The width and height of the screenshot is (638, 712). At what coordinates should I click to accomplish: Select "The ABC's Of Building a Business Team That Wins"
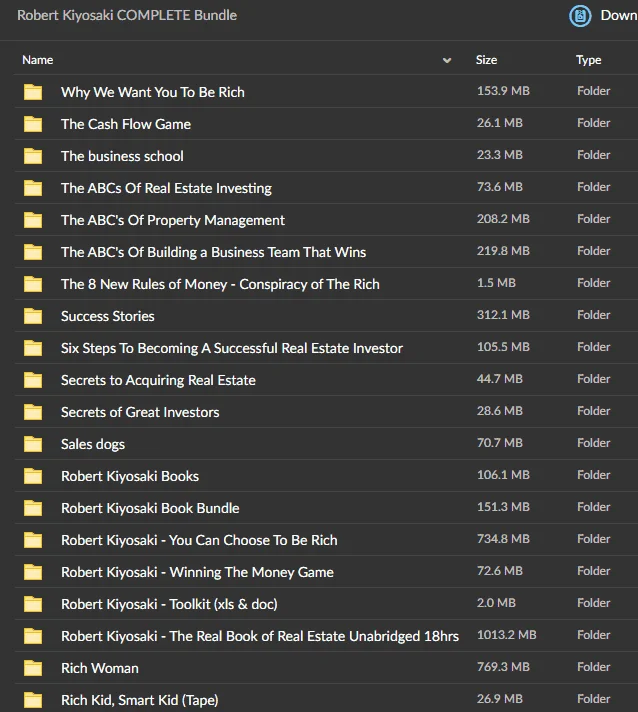click(x=213, y=252)
